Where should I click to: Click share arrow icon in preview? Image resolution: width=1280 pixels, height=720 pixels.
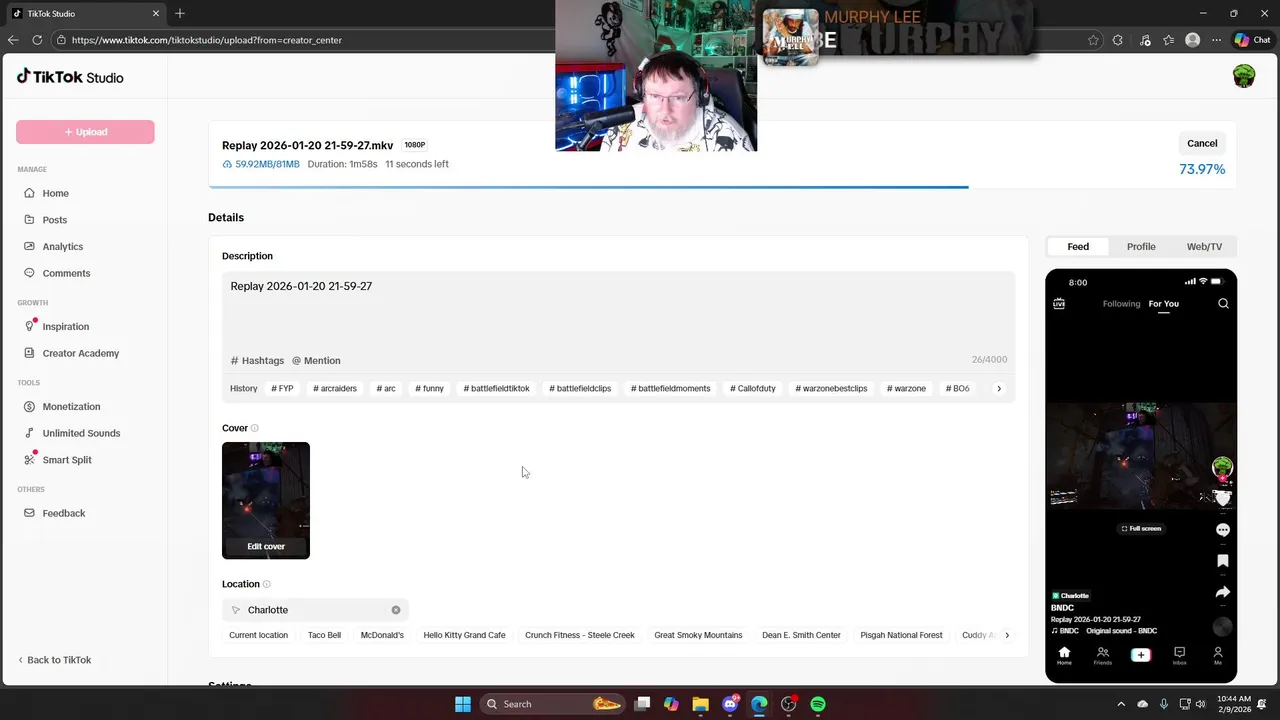tap(1222, 592)
